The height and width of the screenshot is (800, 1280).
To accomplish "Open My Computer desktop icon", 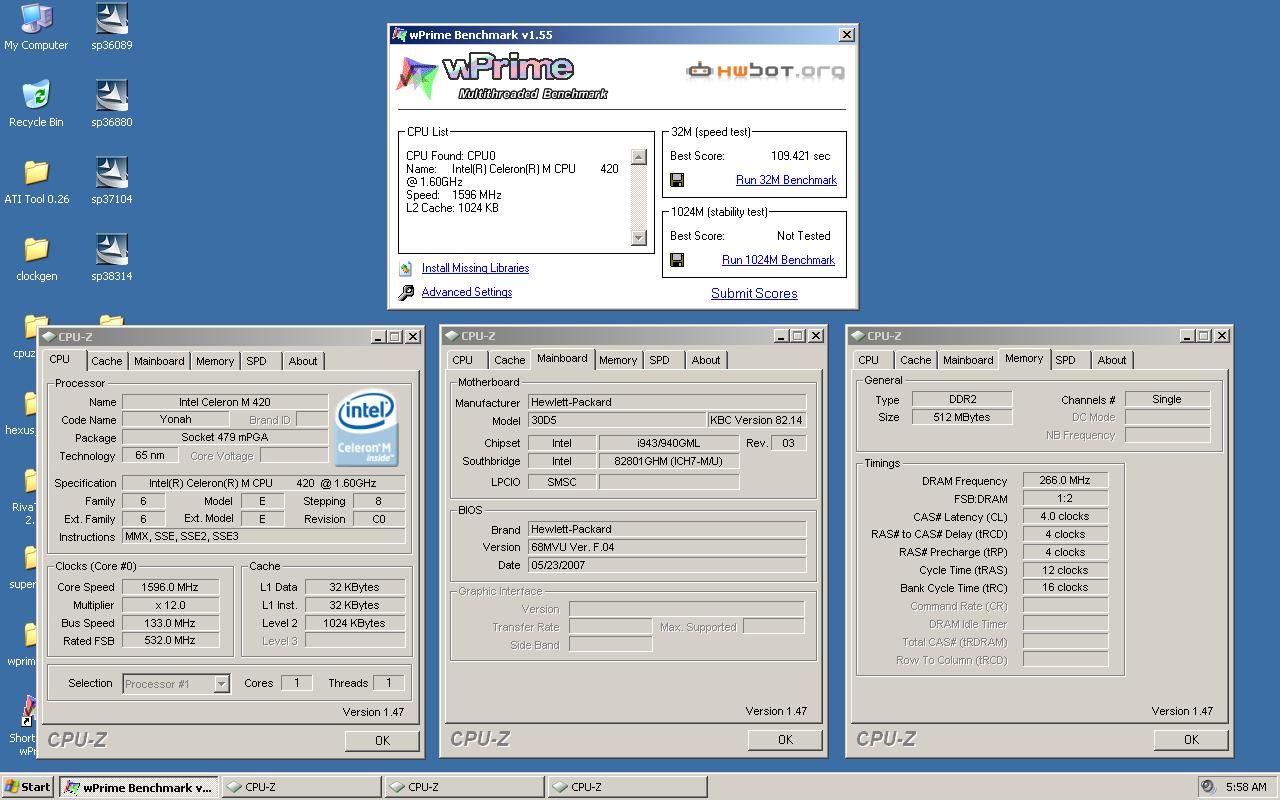I will point(36,27).
